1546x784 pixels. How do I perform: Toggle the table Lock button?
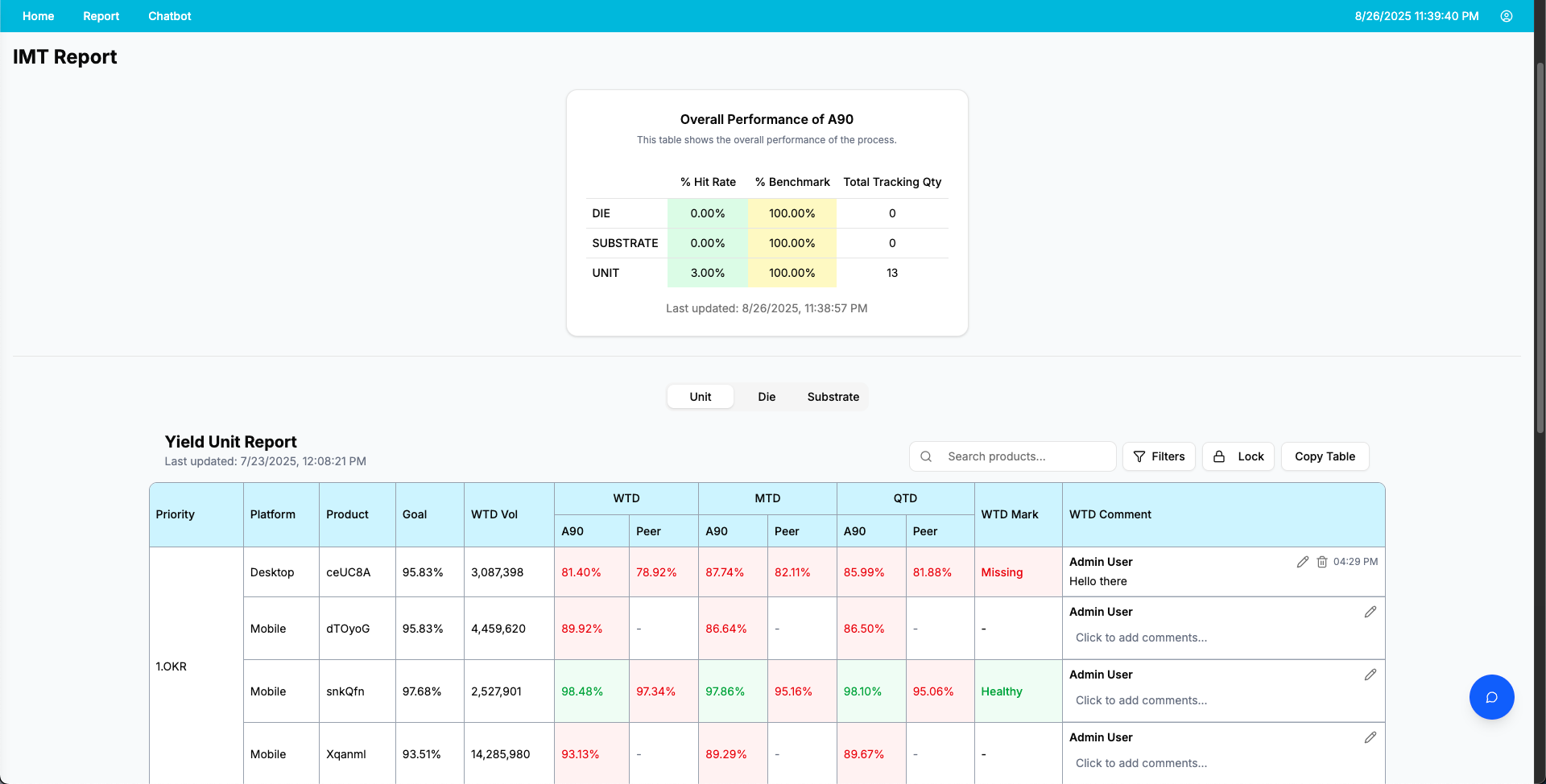1238,456
